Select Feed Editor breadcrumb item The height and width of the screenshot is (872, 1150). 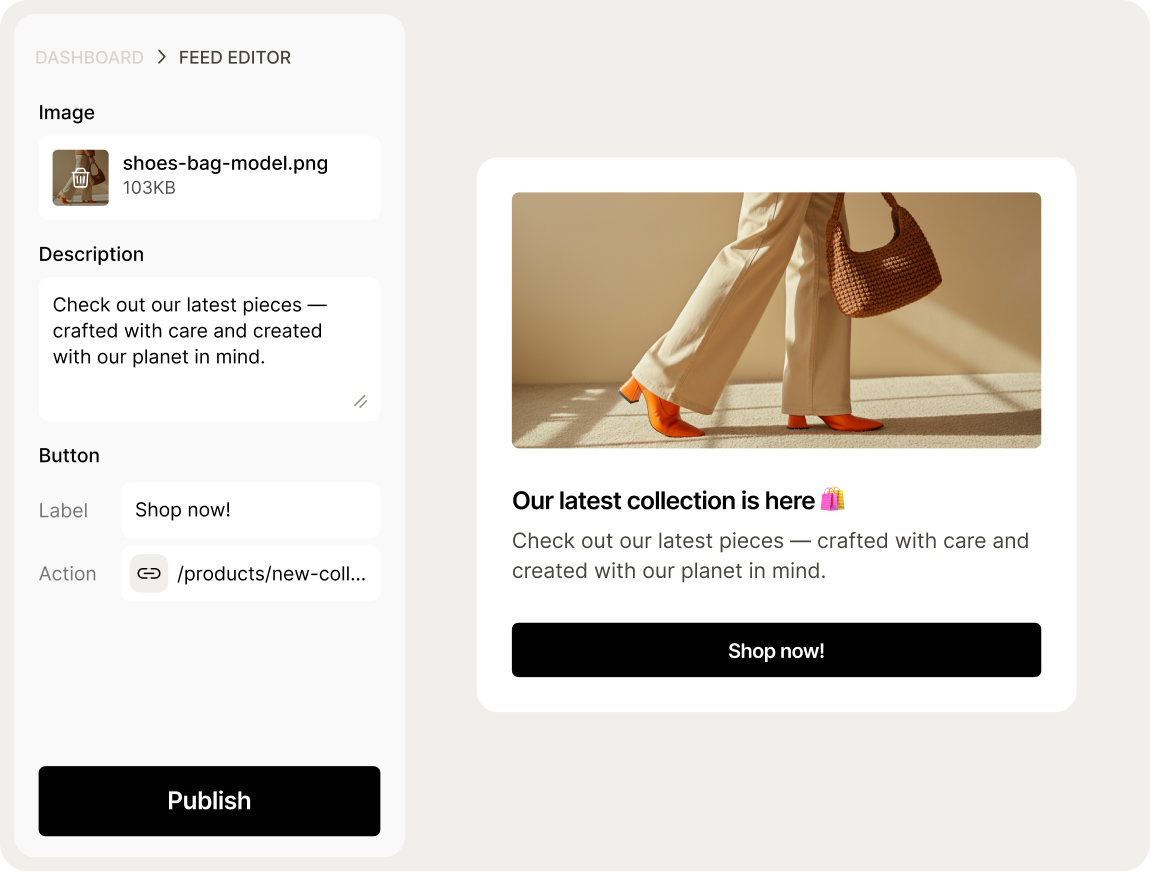[235, 58]
